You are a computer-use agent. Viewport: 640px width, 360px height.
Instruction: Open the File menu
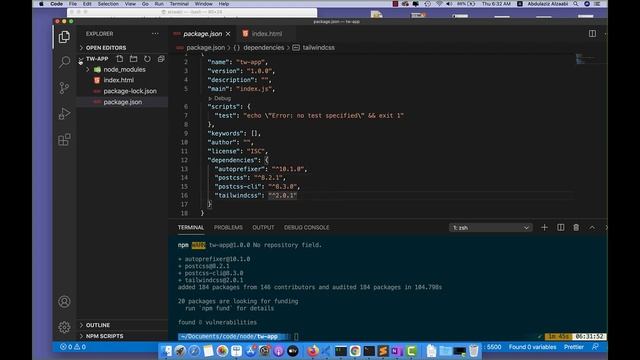[x=73, y=4]
